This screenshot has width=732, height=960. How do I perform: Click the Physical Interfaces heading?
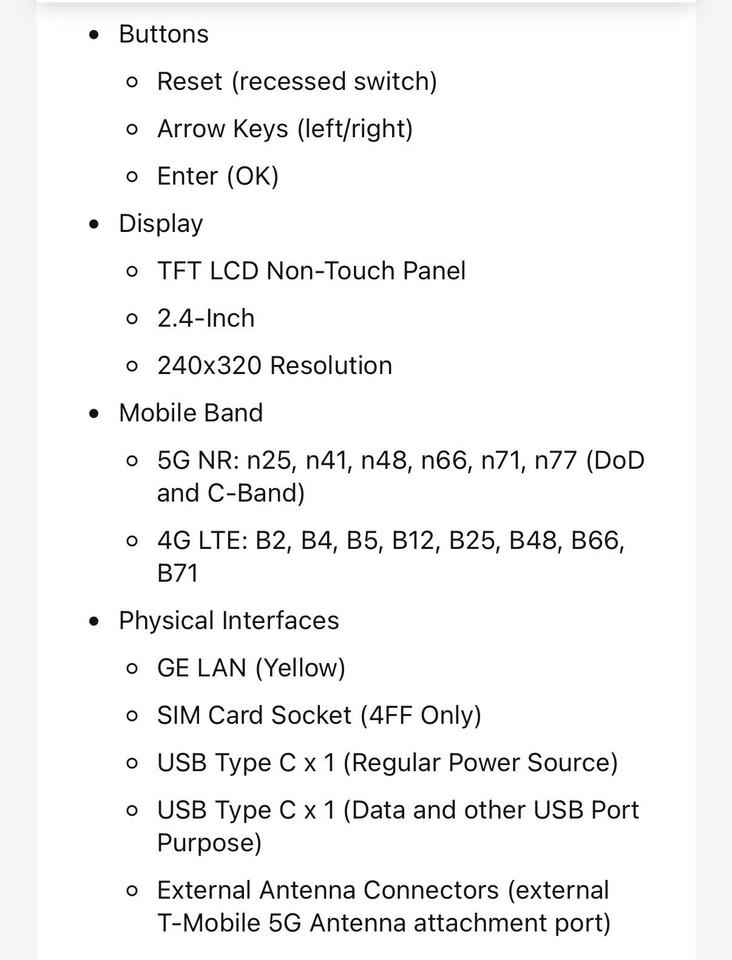tap(228, 621)
